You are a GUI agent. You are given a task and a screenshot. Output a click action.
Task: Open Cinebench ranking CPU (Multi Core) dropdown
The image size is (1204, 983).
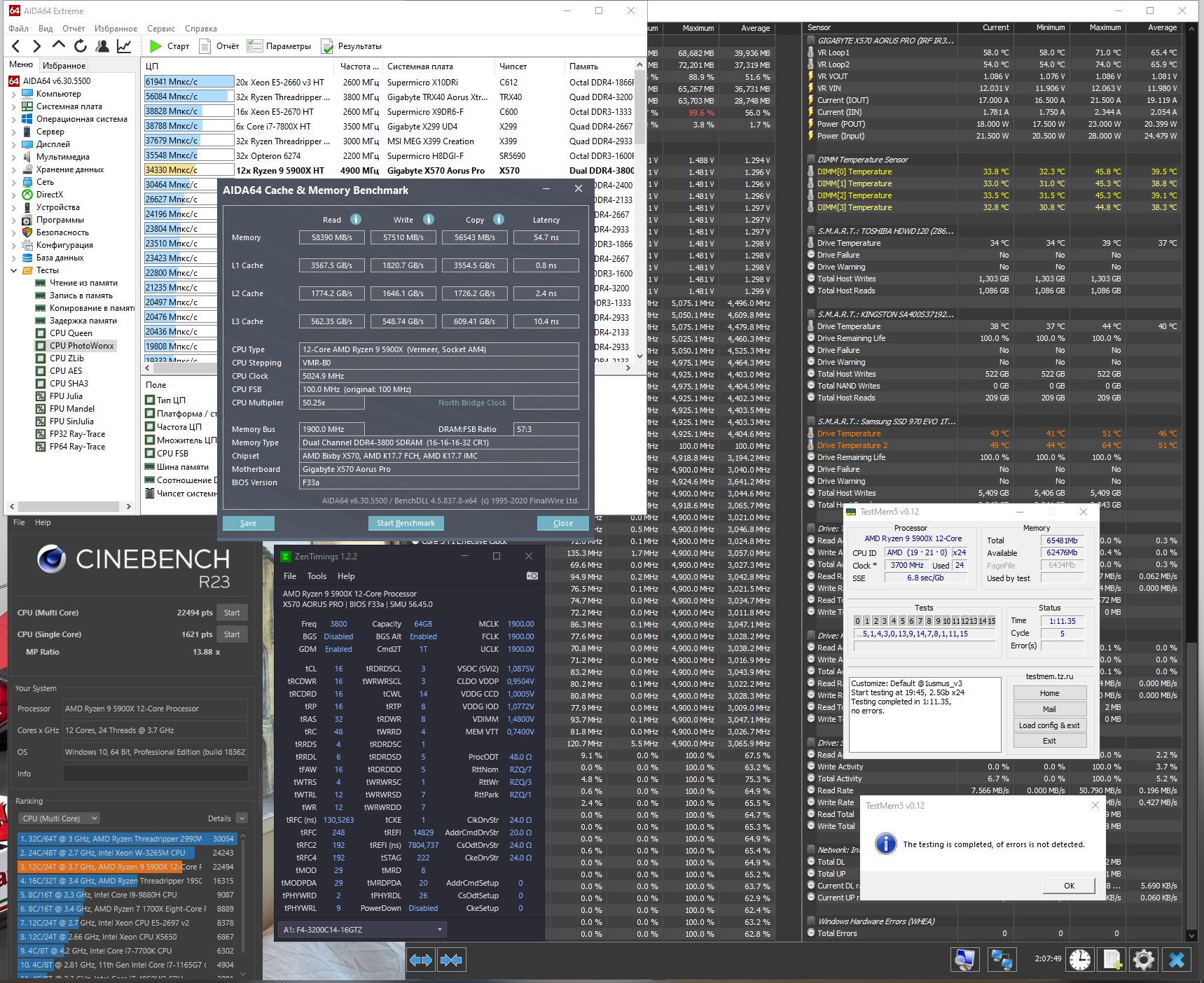pyautogui.click(x=60, y=818)
